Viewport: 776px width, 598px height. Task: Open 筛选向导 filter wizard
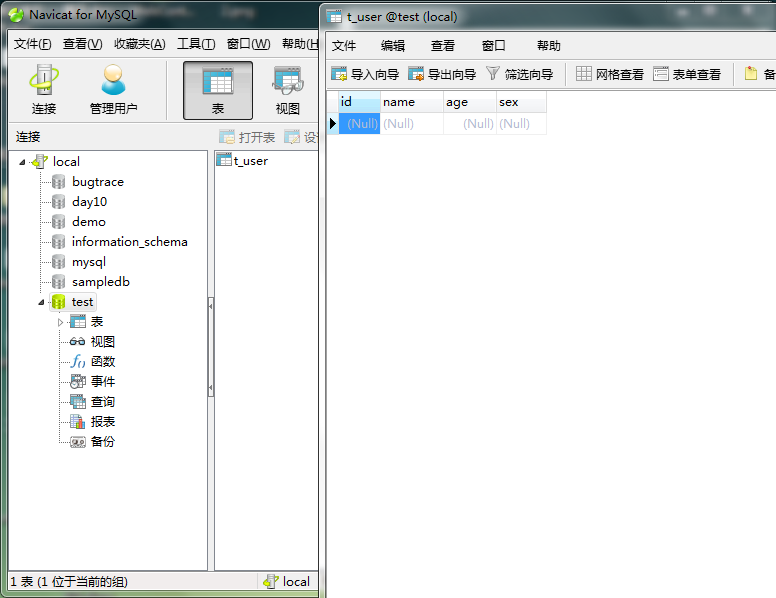(520, 74)
